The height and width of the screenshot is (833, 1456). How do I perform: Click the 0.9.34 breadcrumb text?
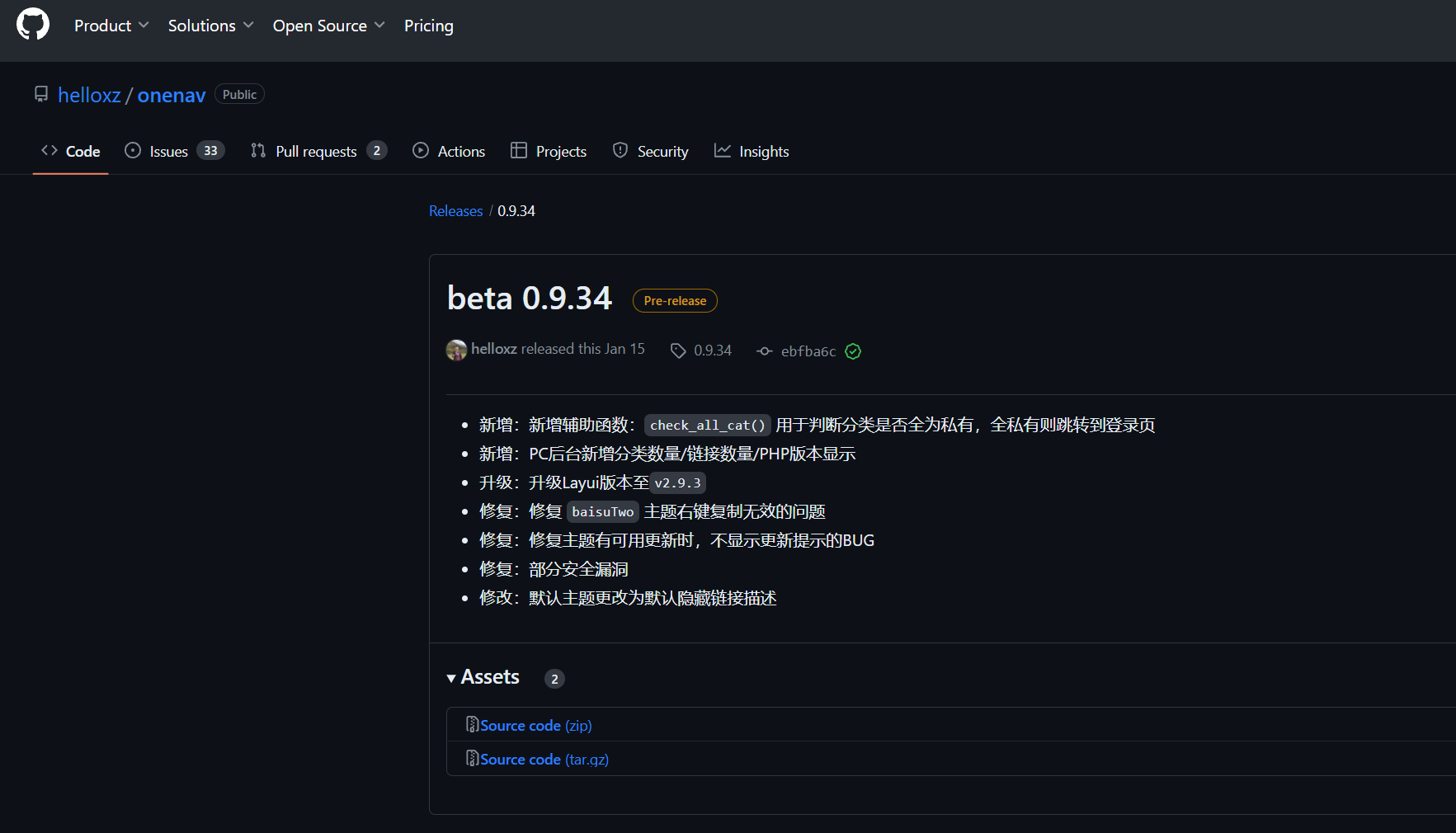516,211
